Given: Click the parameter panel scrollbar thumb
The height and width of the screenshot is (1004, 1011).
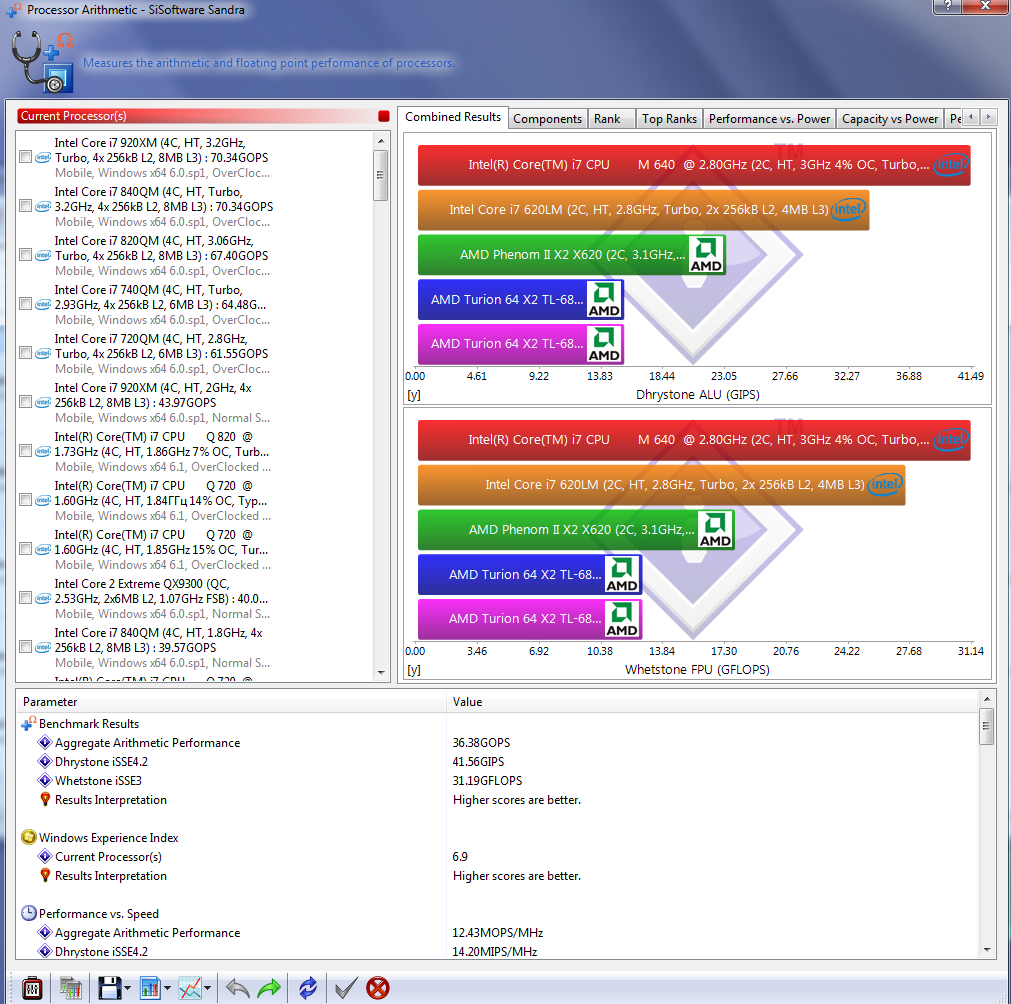Looking at the screenshot, I should tap(986, 726).
